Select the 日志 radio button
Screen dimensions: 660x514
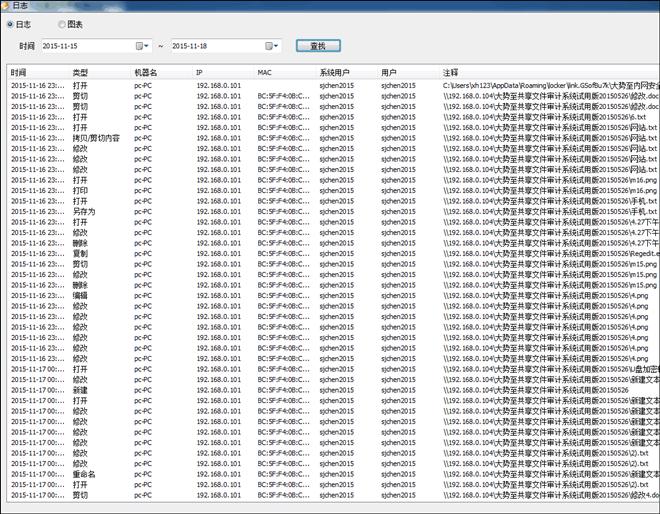10,23
